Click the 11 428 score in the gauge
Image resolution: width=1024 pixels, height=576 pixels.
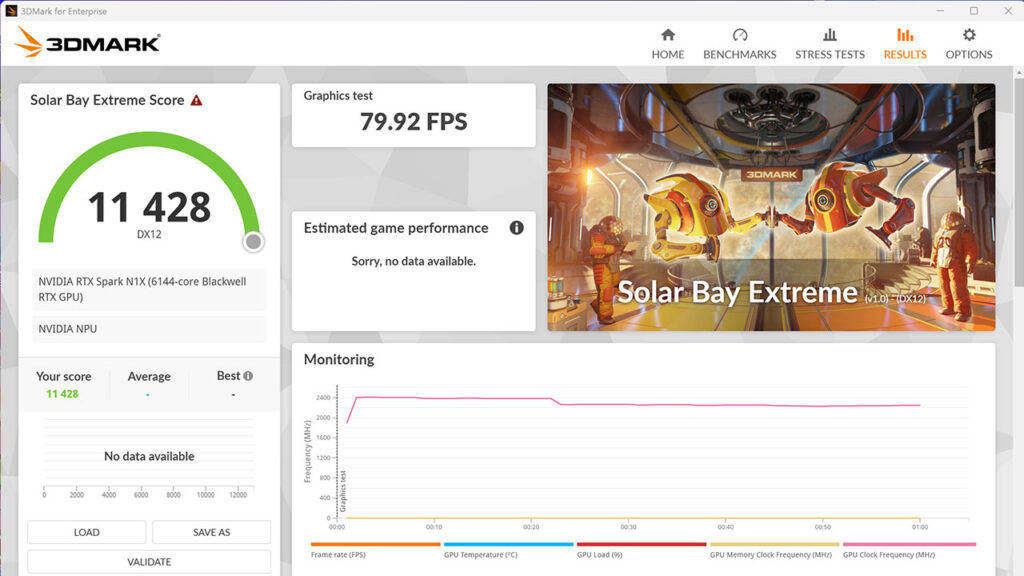(150, 207)
